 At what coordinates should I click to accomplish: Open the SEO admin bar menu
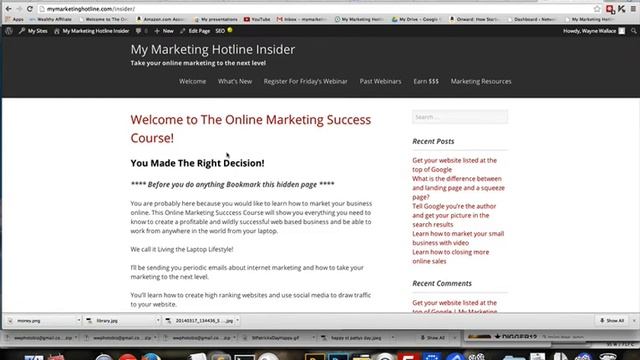[224, 31]
